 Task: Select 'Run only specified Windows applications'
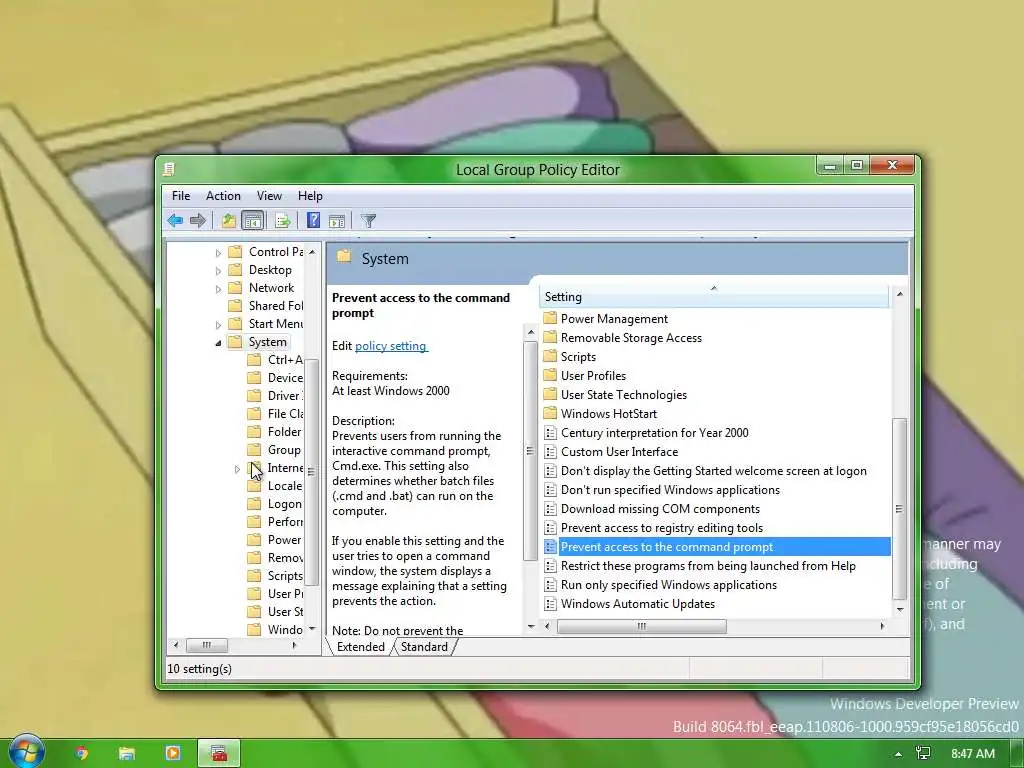(669, 584)
